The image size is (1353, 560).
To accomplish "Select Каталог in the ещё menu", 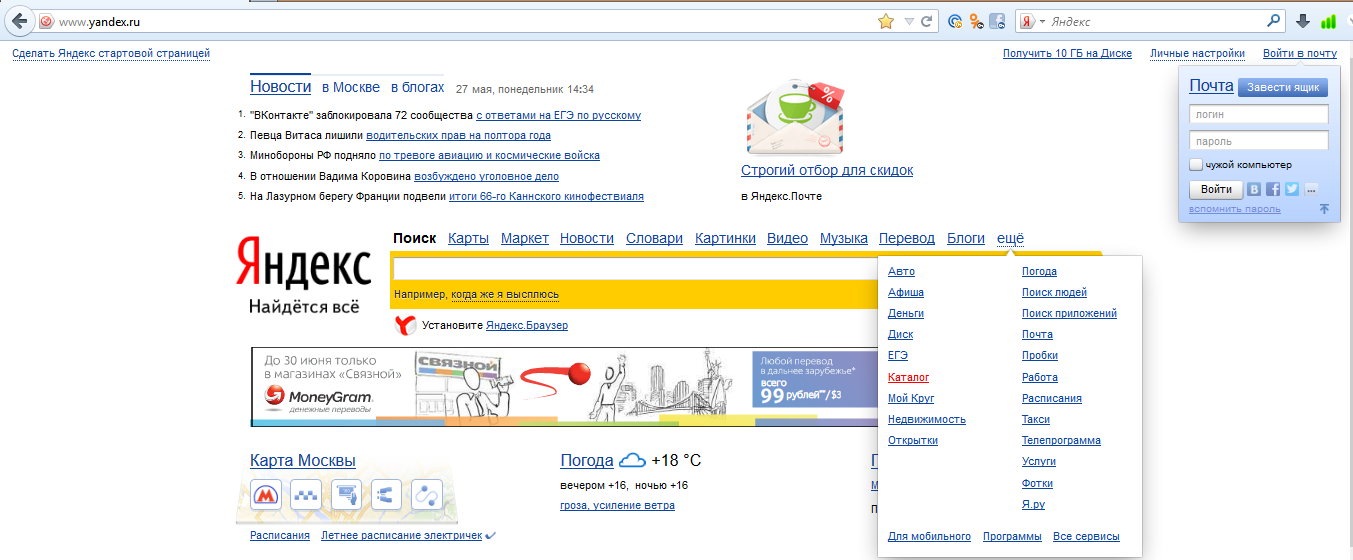I will (x=908, y=377).
